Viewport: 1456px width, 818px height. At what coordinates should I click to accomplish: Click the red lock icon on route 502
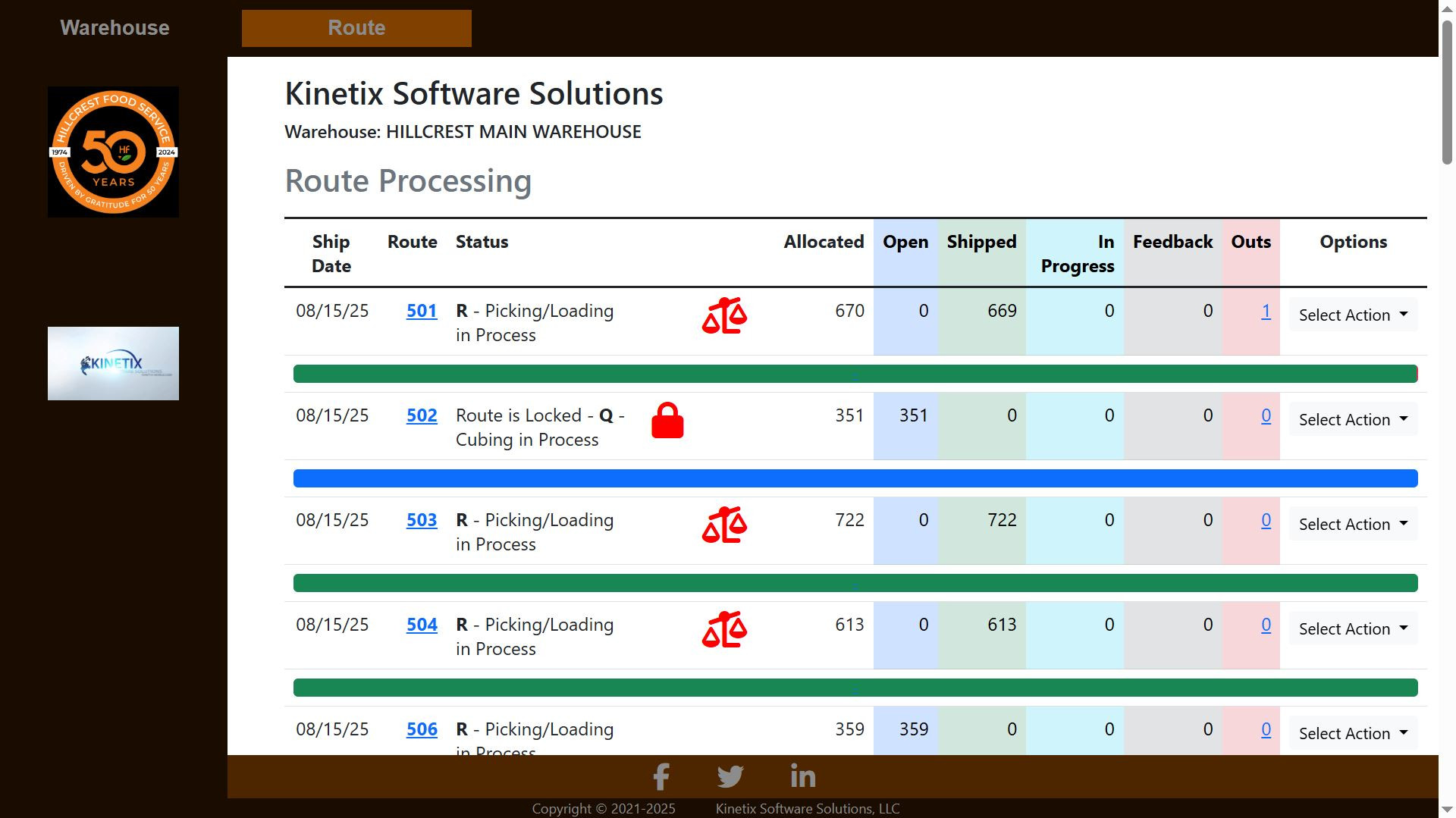(x=667, y=421)
